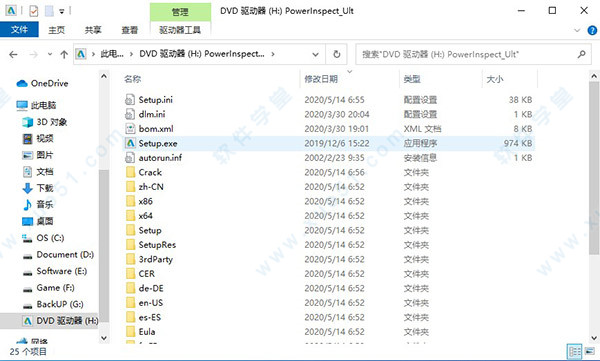600x361 pixels.
Task: Open 图片 folder in the sidebar
Action: click(x=38, y=155)
